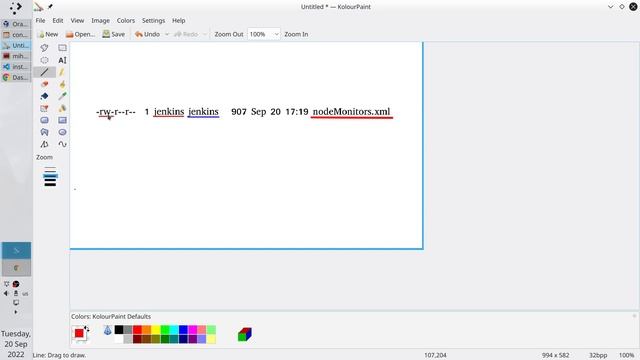This screenshot has height=360, width=640.
Task: Choose the Eraser tool
Action: point(44,84)
